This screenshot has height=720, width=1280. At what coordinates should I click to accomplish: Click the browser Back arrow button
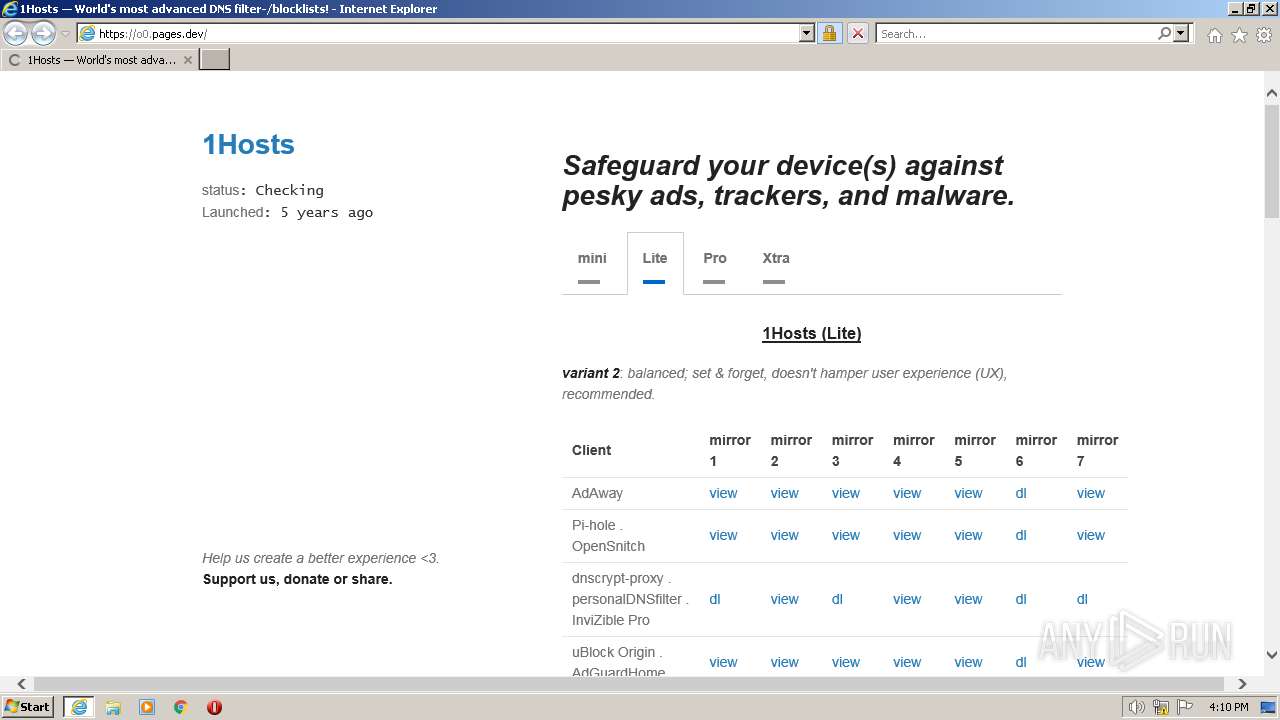(16, 34)
